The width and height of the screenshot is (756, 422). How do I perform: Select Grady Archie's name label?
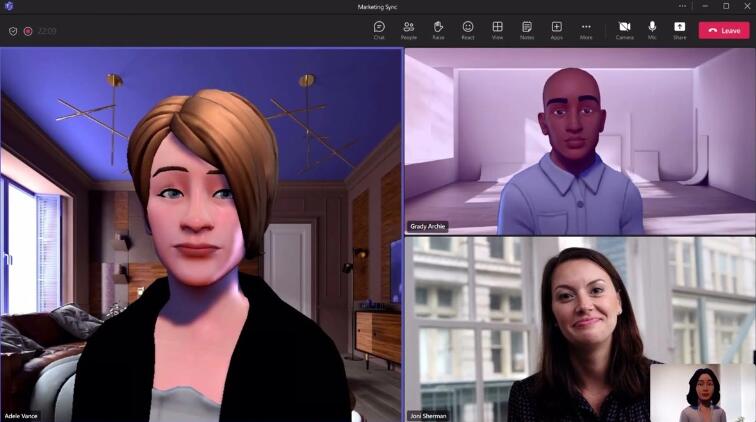428,226
